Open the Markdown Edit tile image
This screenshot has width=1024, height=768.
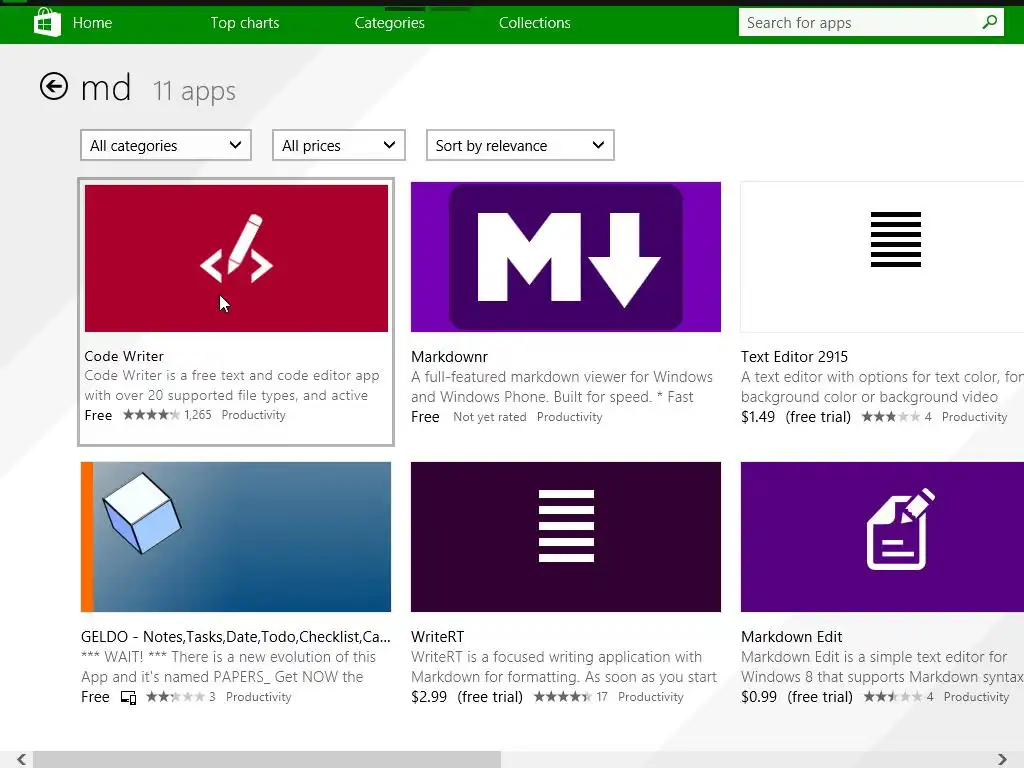[882, 537]
